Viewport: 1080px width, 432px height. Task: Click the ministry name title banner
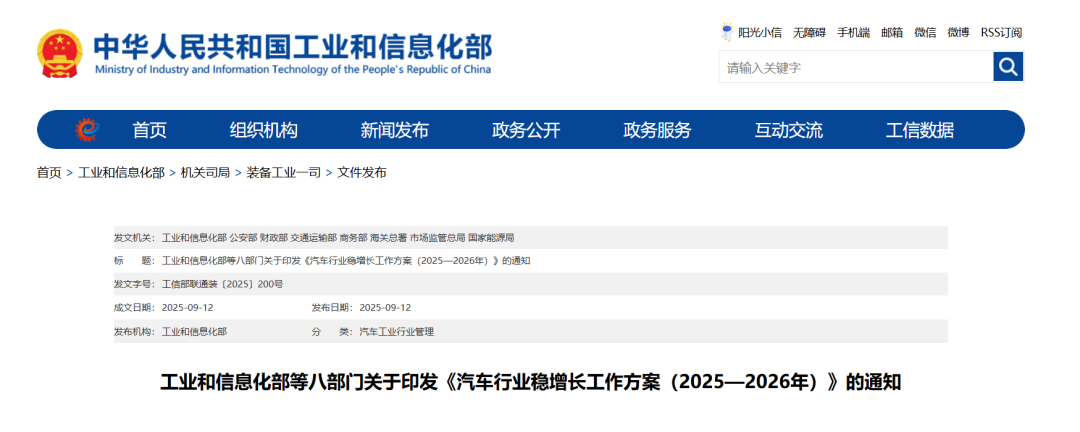click(293, 47)
